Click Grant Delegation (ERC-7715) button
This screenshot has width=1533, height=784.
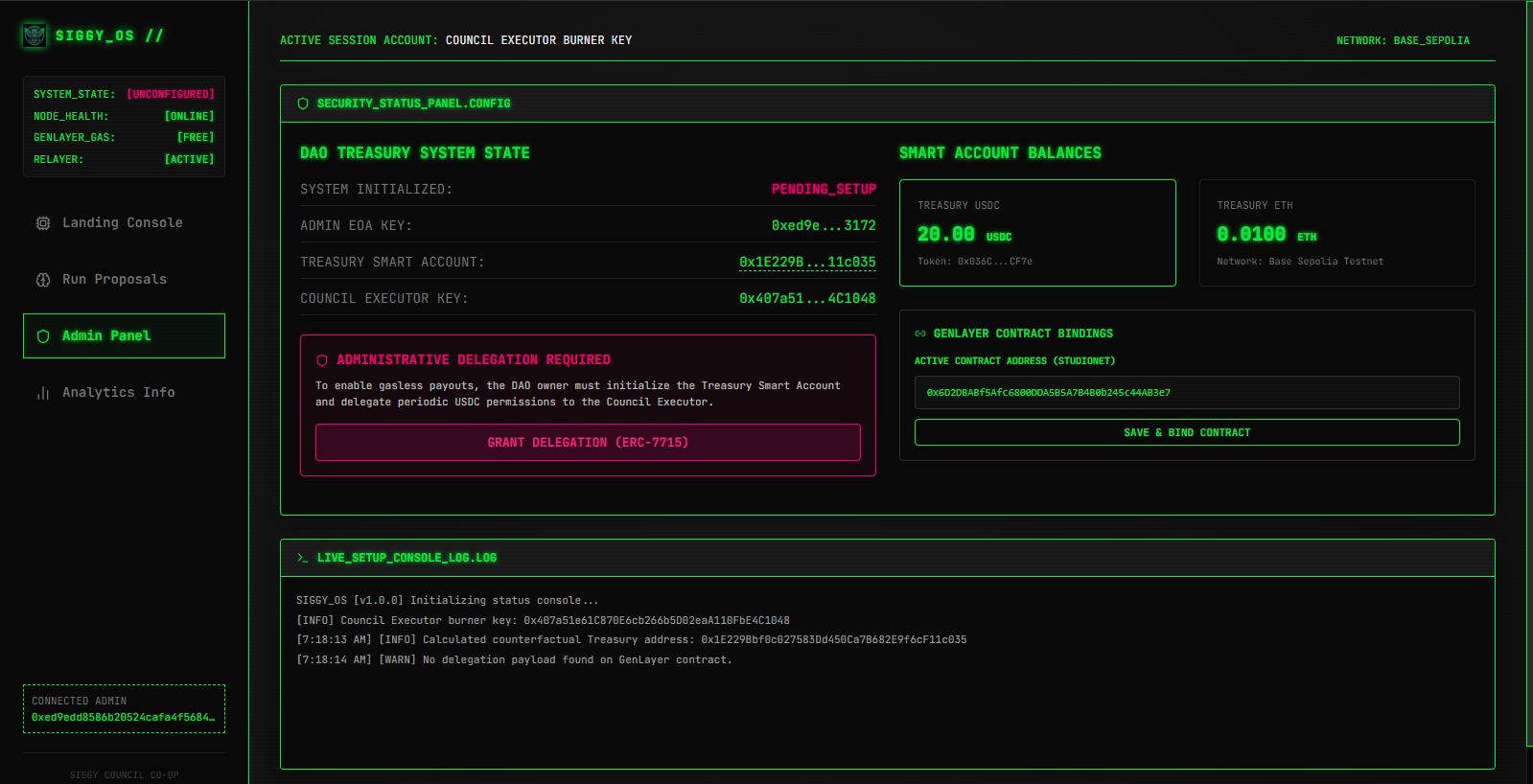point(588,443)
